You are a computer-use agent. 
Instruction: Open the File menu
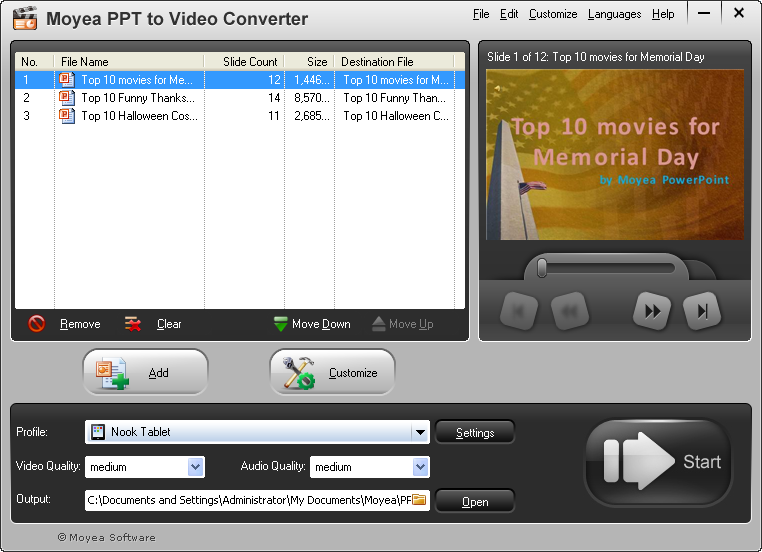481,14
